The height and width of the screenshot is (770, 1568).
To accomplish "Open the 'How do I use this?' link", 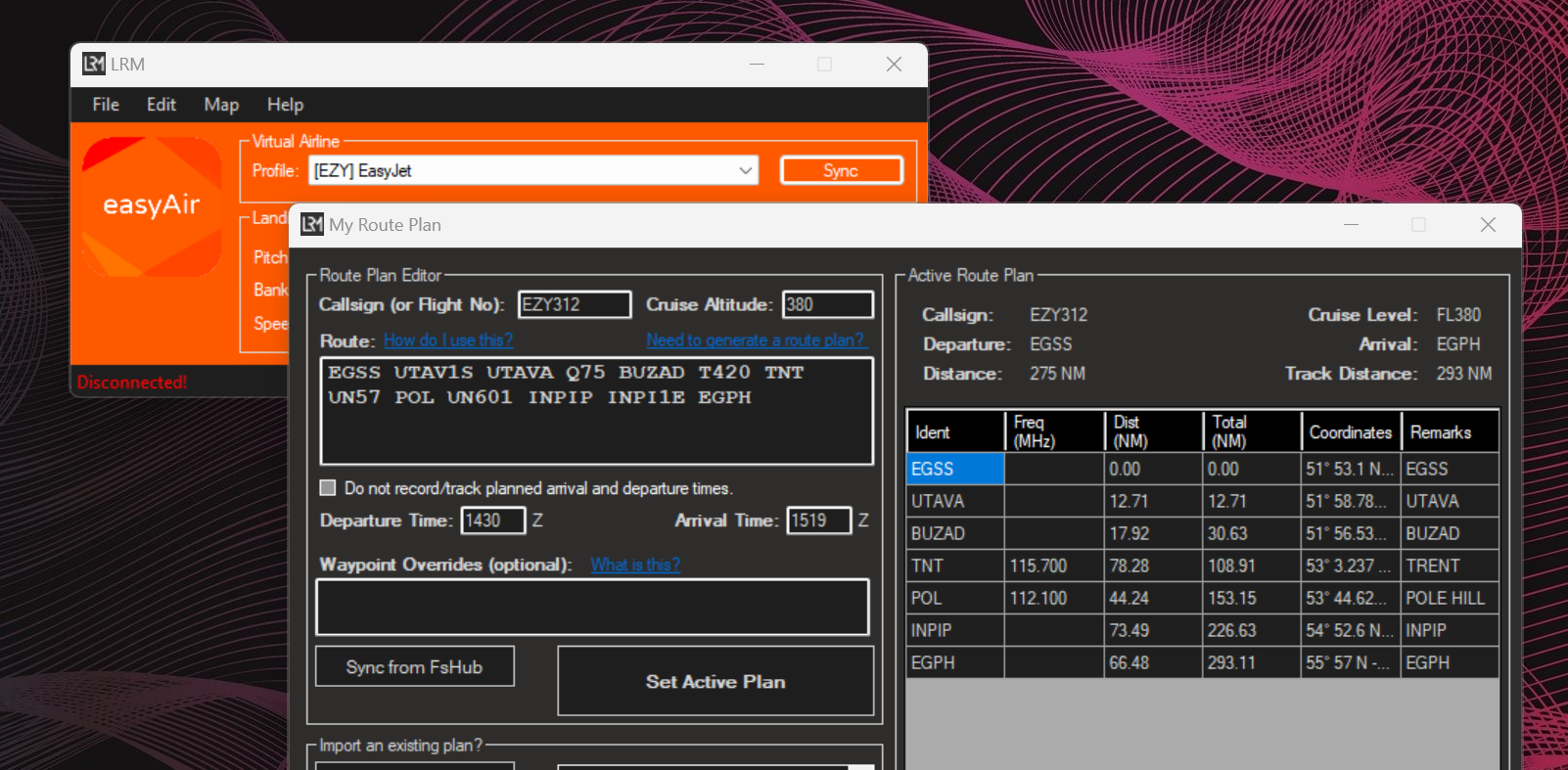I will coord(447,340).
